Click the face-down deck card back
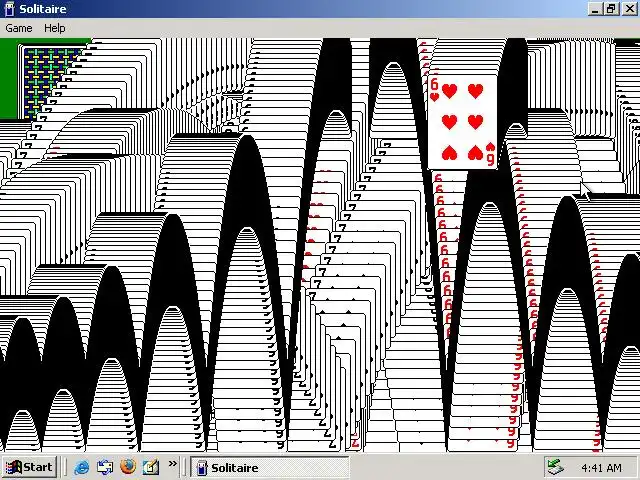Screen dimensions: 640x480 pos(47,82)
